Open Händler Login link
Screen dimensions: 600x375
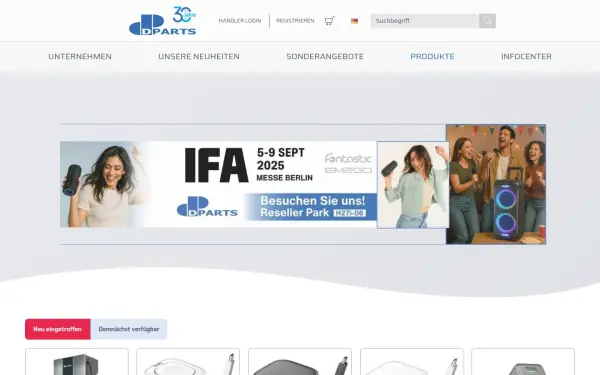point(240,21)
